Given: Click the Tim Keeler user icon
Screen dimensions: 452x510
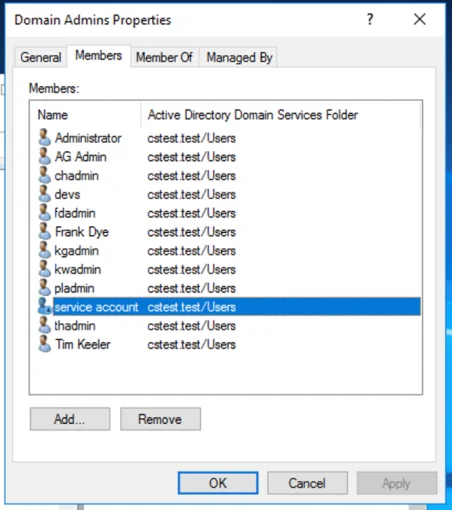Looking at the screenshot, I should pos(45,344).
